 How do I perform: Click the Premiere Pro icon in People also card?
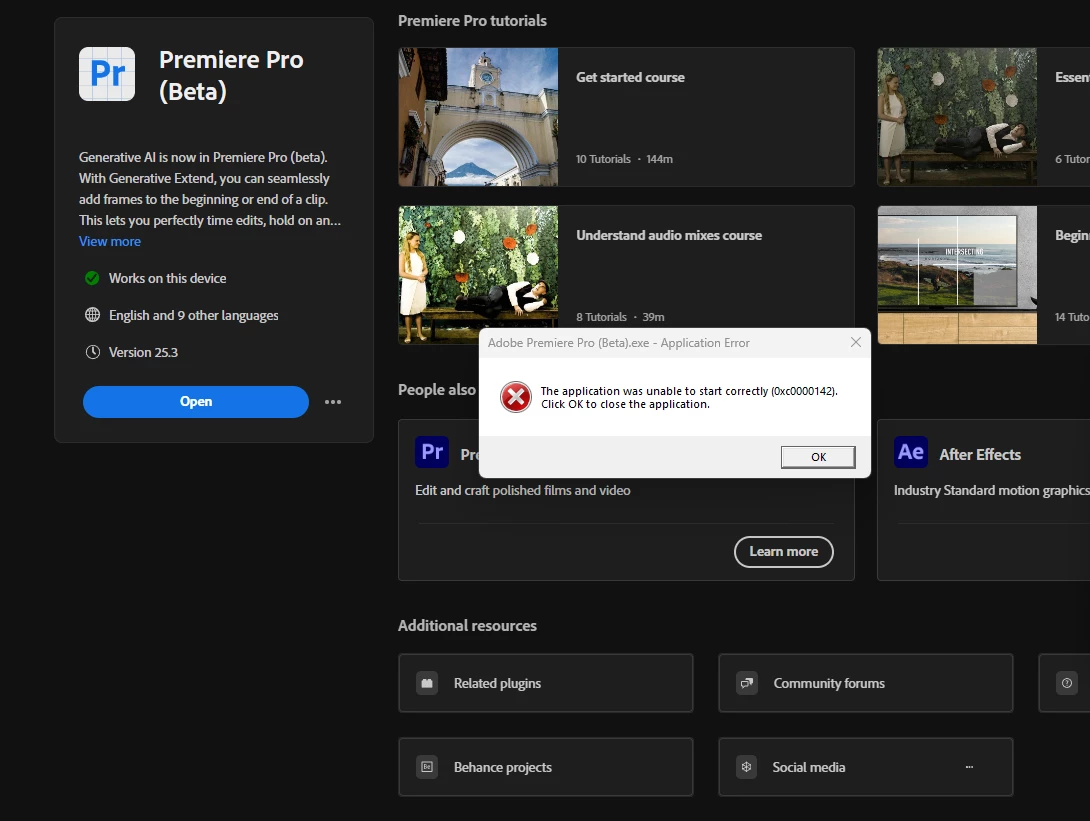432,452
